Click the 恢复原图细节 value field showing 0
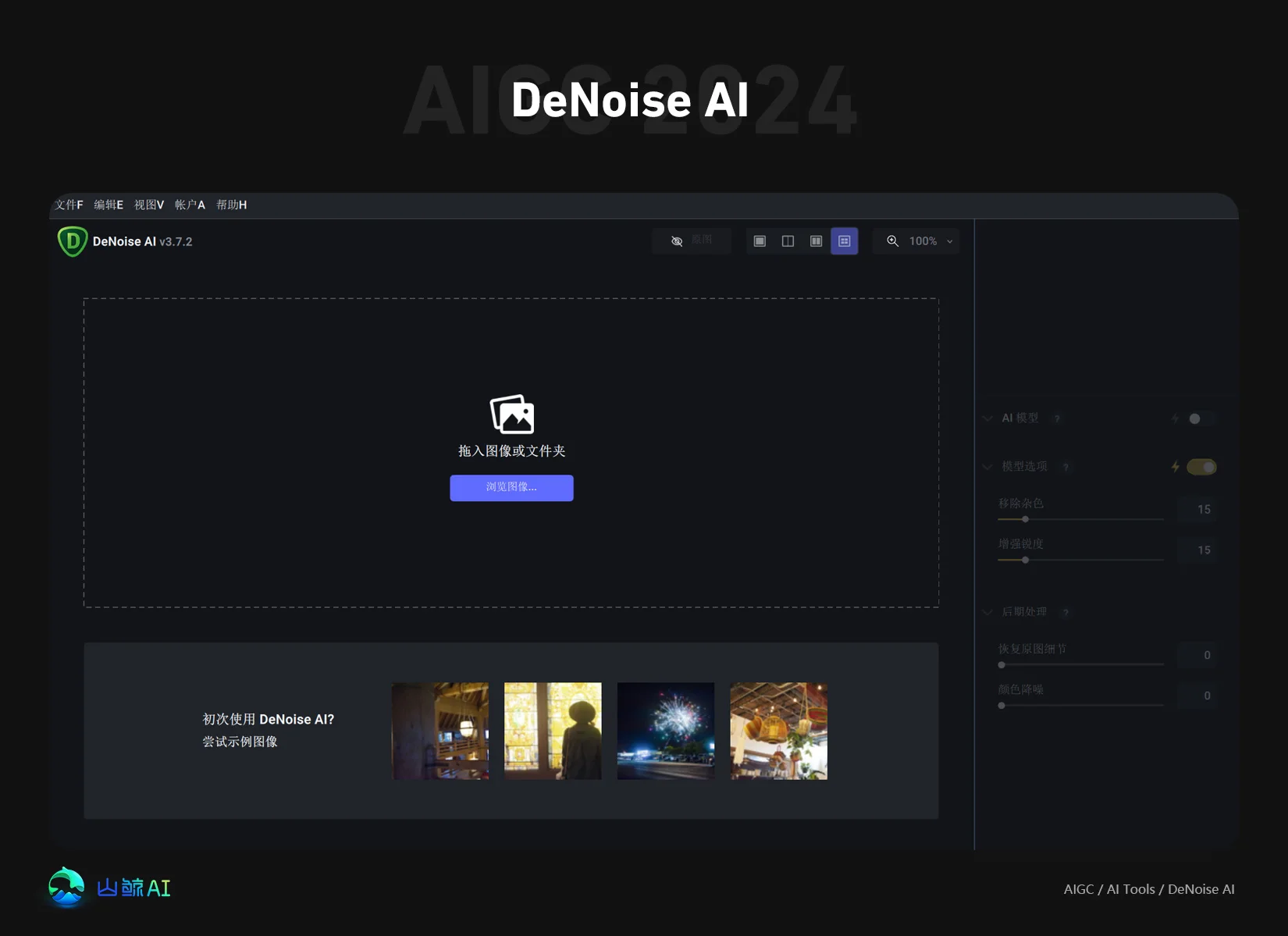 point(1198,655)
